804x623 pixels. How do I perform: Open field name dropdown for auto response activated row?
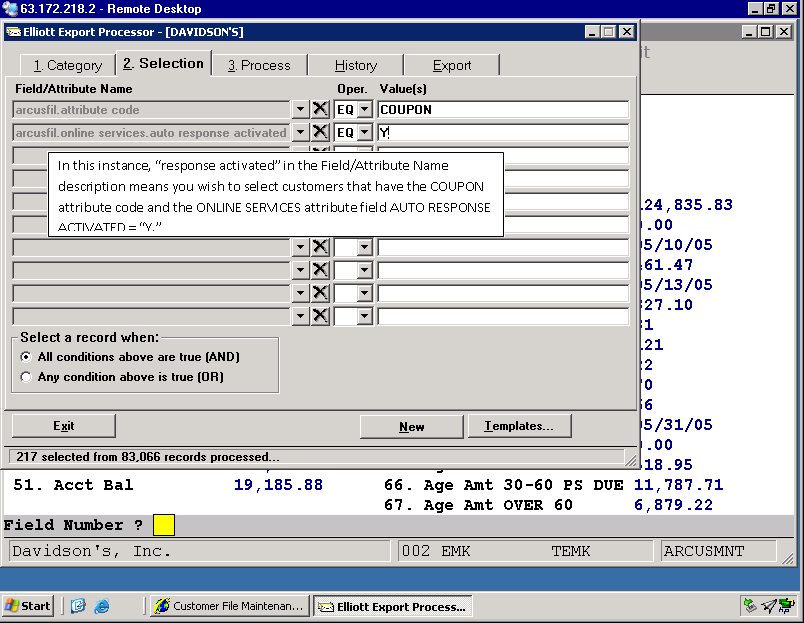(x=300, y=132)
